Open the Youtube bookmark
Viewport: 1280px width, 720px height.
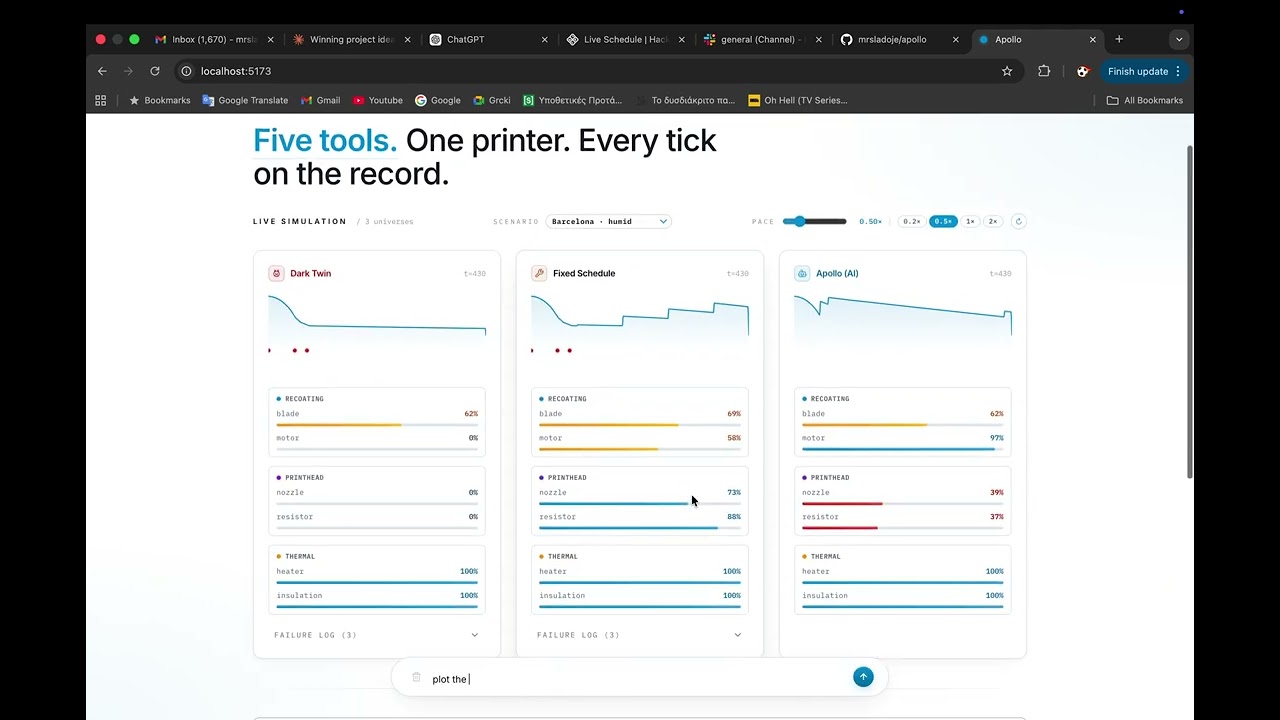tap(377, 100)
